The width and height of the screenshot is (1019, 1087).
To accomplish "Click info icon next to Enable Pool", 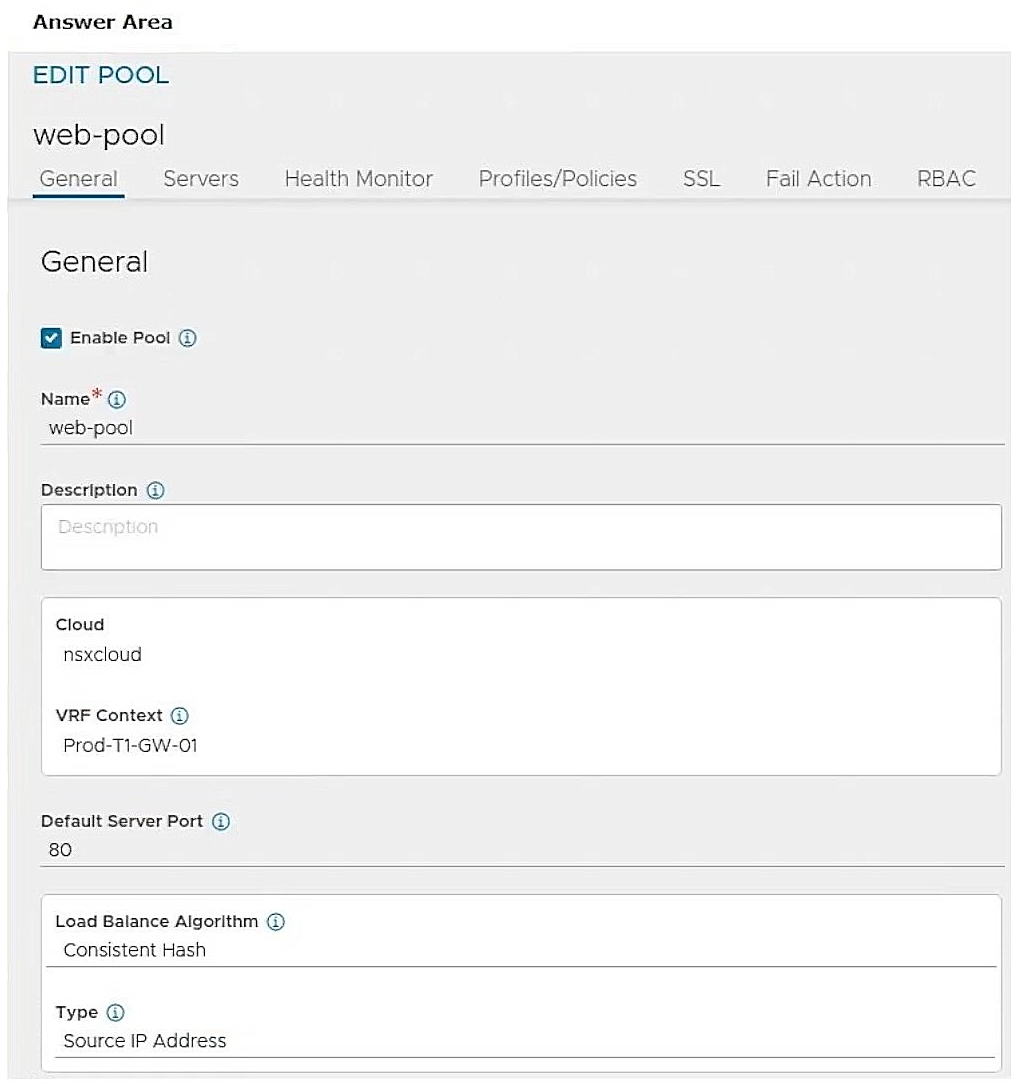I will pyautogui.click(x=187, y=338).
